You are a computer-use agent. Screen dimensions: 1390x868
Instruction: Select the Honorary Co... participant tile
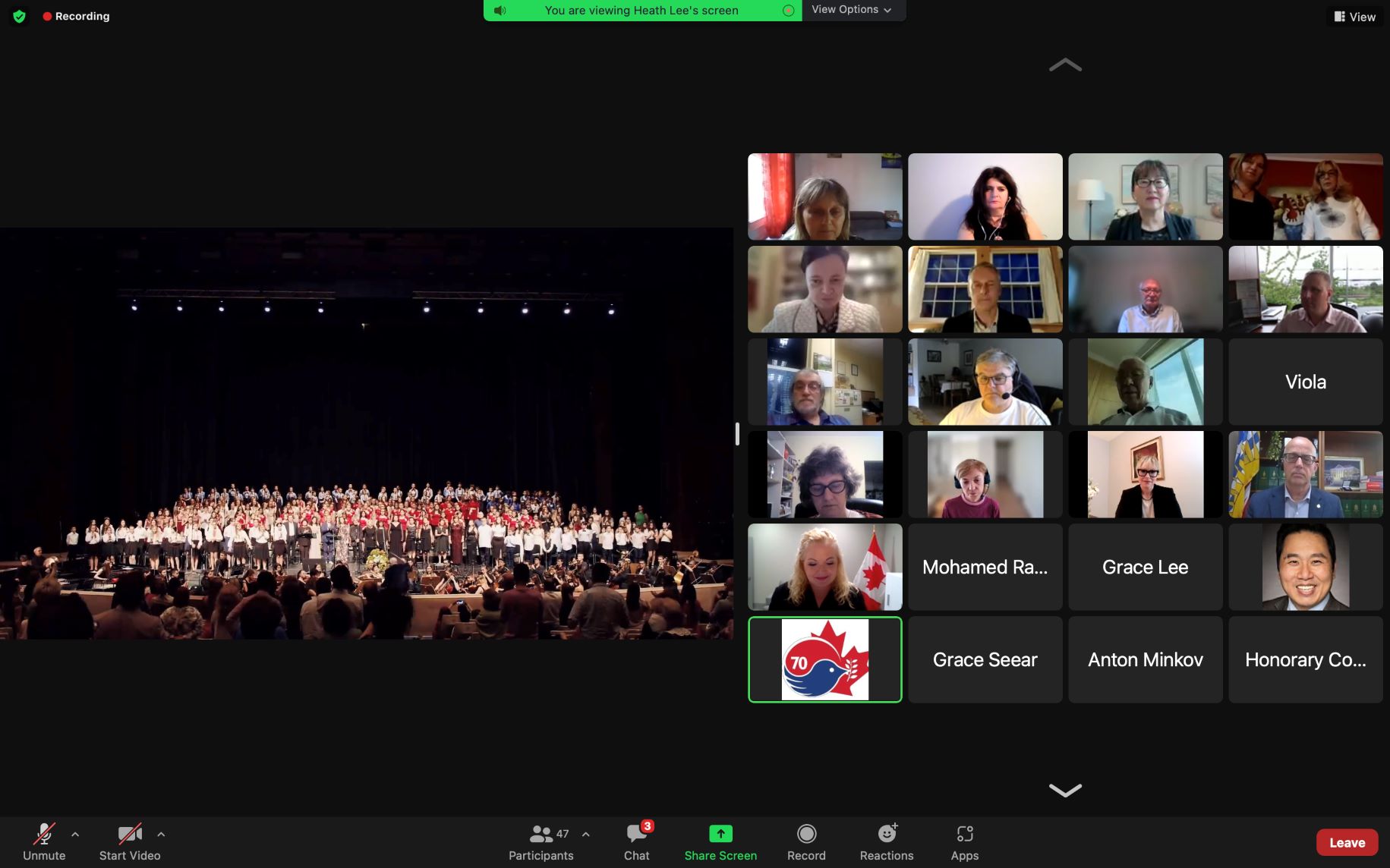(x=1306, y=659)
